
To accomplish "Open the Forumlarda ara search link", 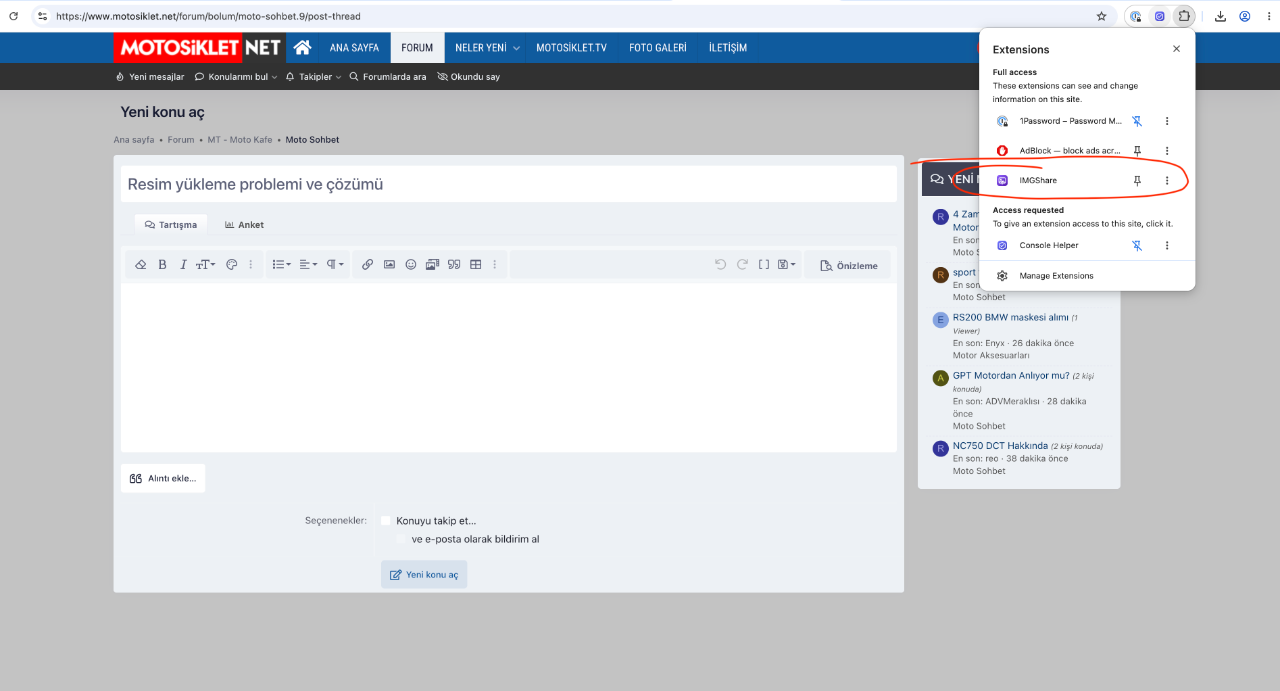I will [388, 77].
